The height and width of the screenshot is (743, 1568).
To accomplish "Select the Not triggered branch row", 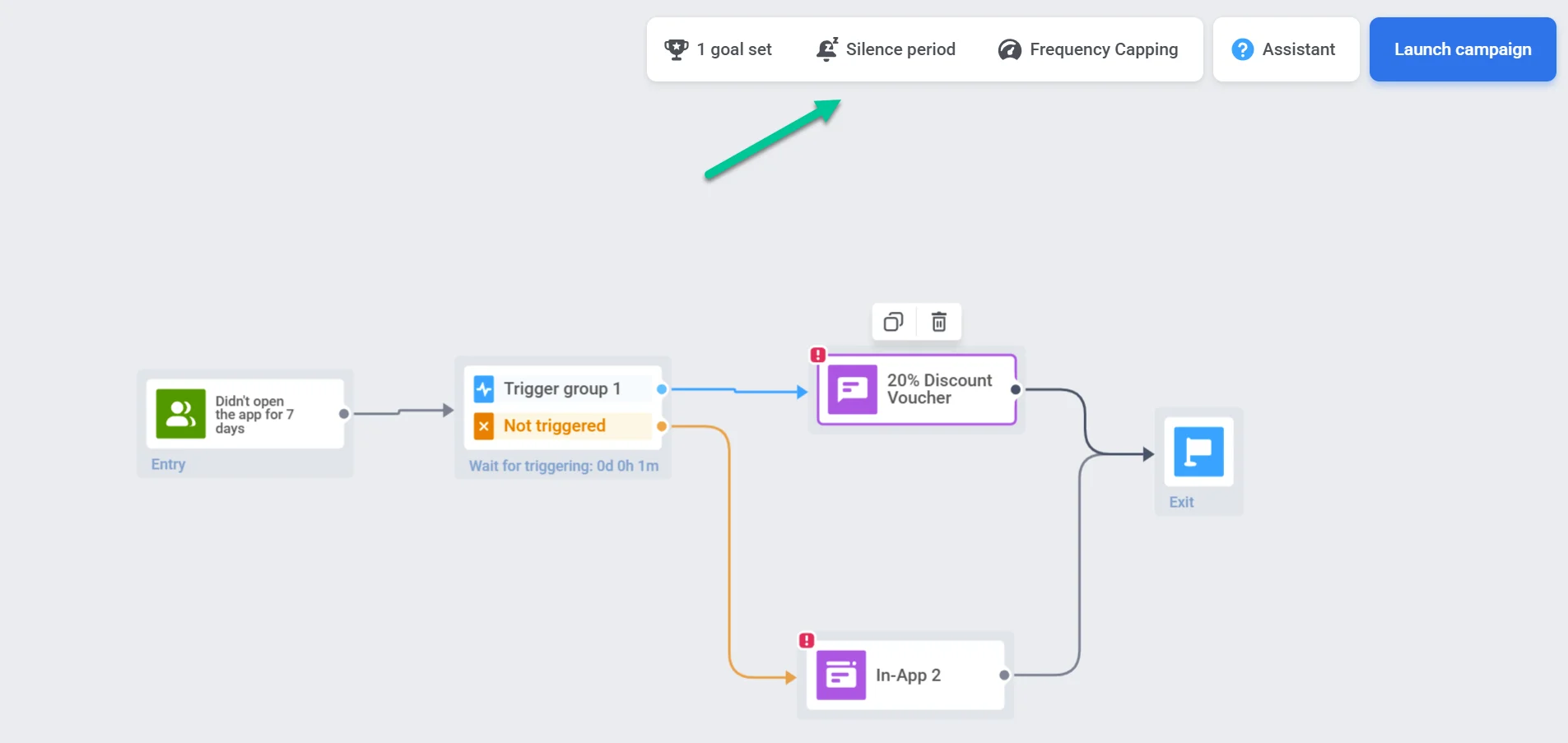I will tap(562, 425).
